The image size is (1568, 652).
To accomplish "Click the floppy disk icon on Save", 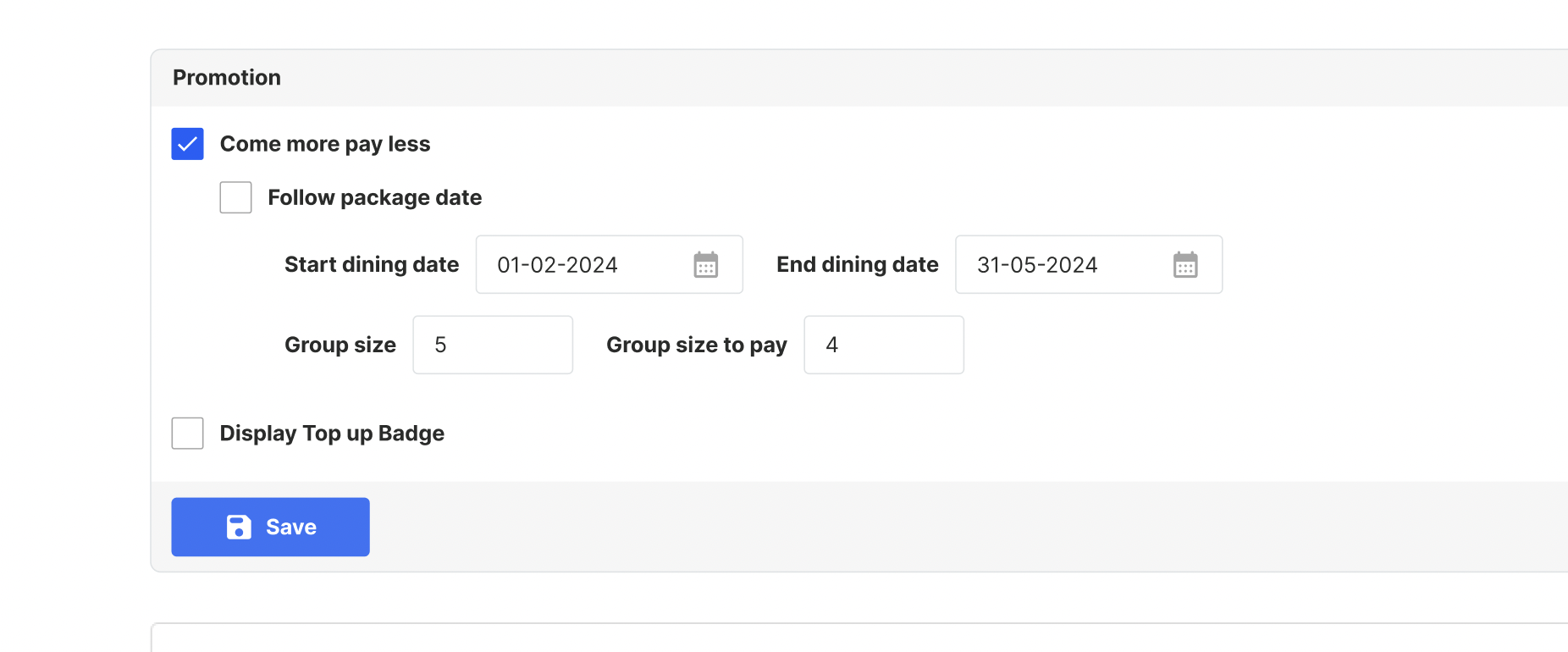I will pyautogui.click(x=239, y=528).
